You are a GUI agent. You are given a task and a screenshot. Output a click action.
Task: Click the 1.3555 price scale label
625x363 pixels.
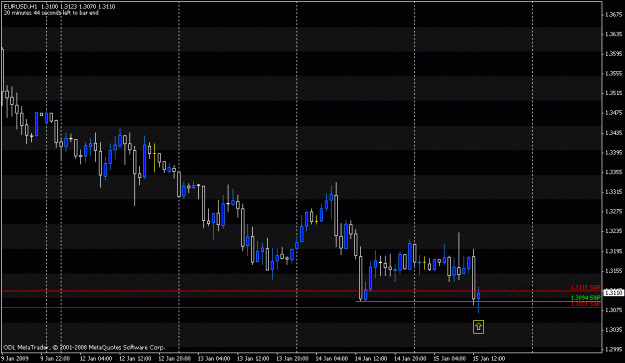coord(613,74)
